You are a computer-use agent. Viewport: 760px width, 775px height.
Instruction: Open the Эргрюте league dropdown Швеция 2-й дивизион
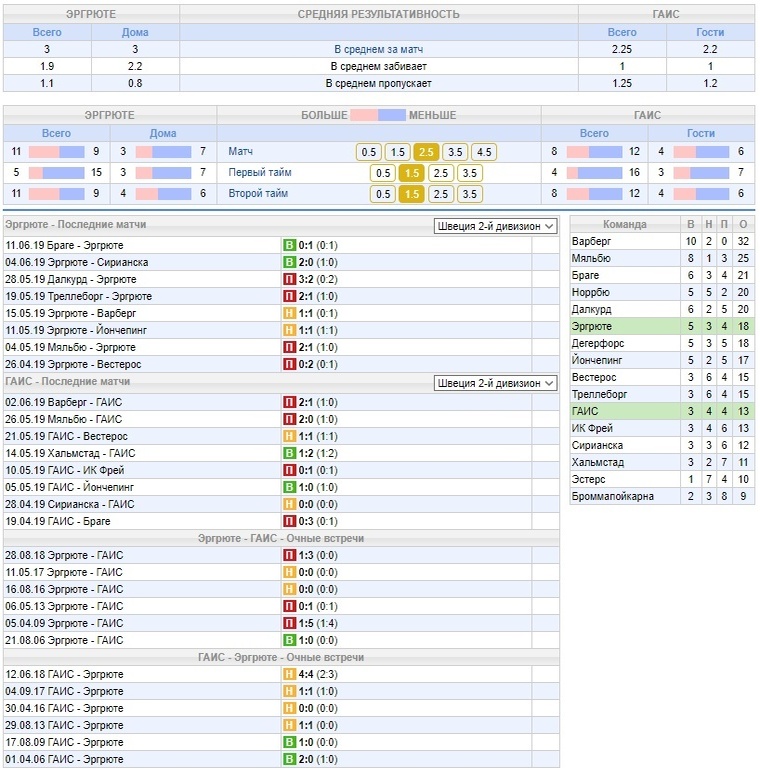point(496,226)
